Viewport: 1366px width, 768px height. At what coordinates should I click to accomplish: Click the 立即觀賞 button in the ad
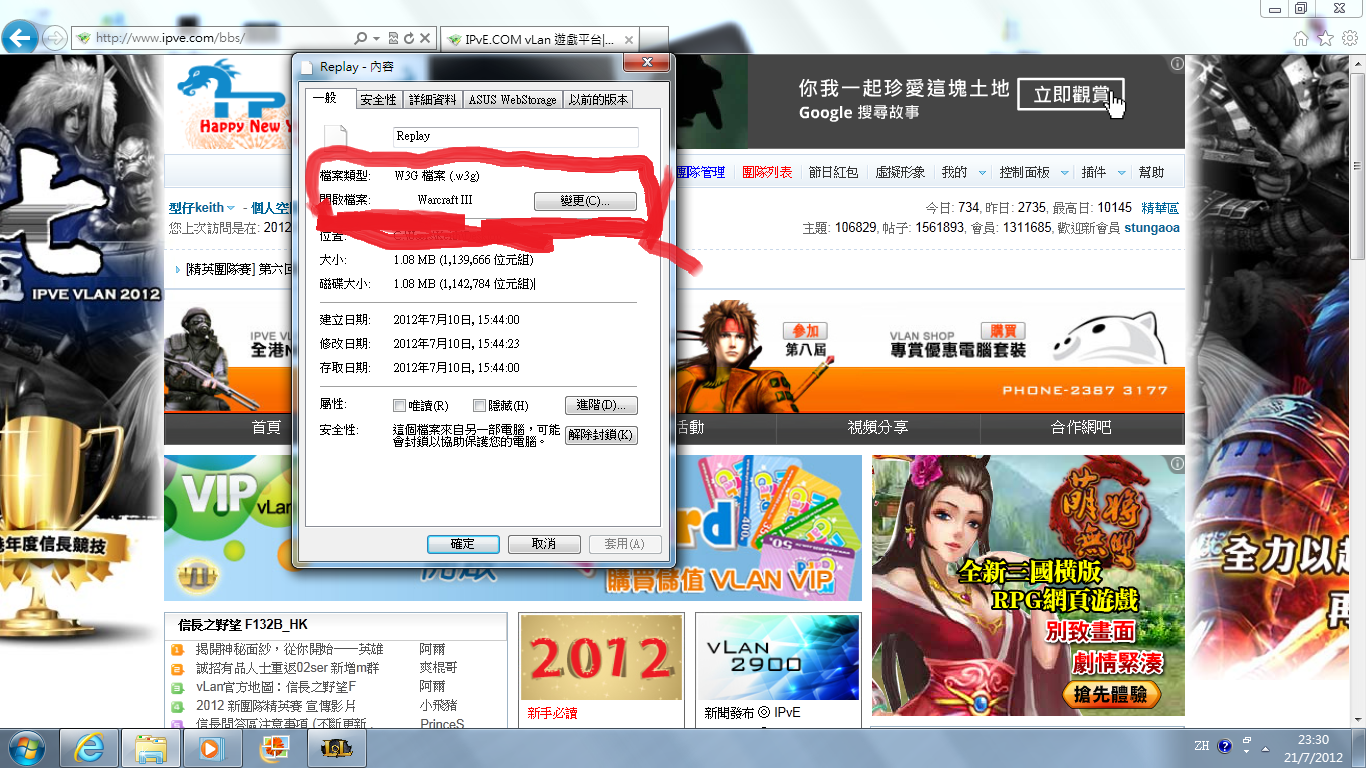pos(1071,95)
